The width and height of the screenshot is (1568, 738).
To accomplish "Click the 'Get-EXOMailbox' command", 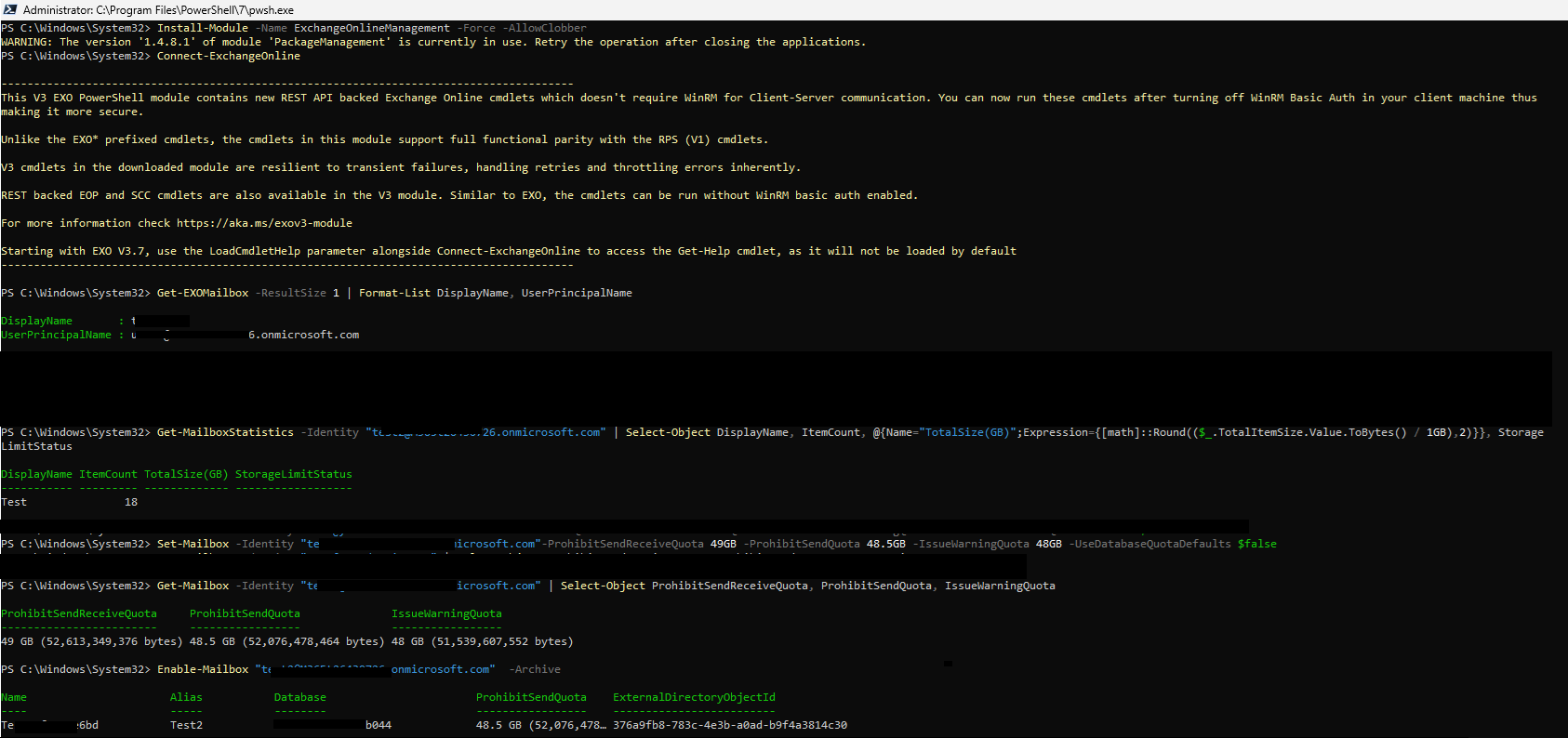I will (x=203, y=293).
